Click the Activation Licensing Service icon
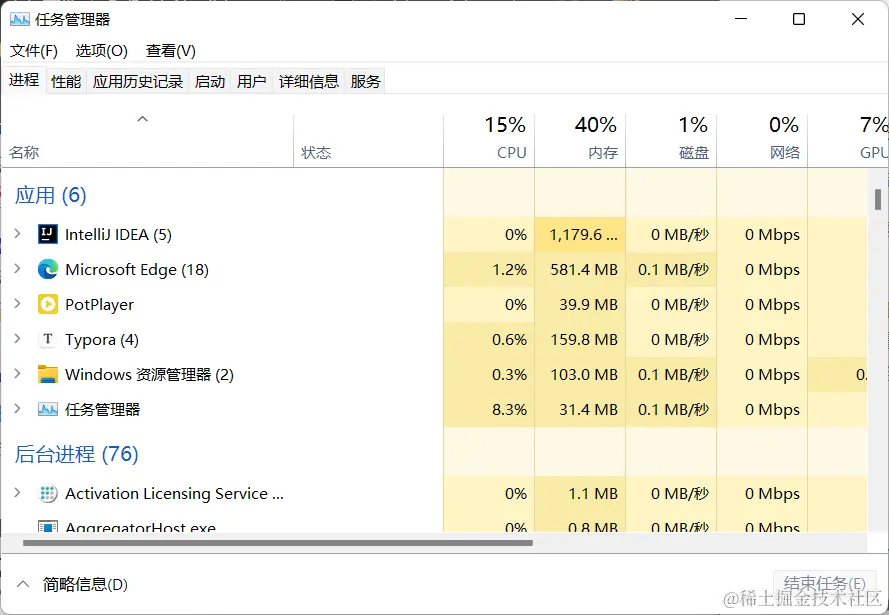 [x=48, y=494]
